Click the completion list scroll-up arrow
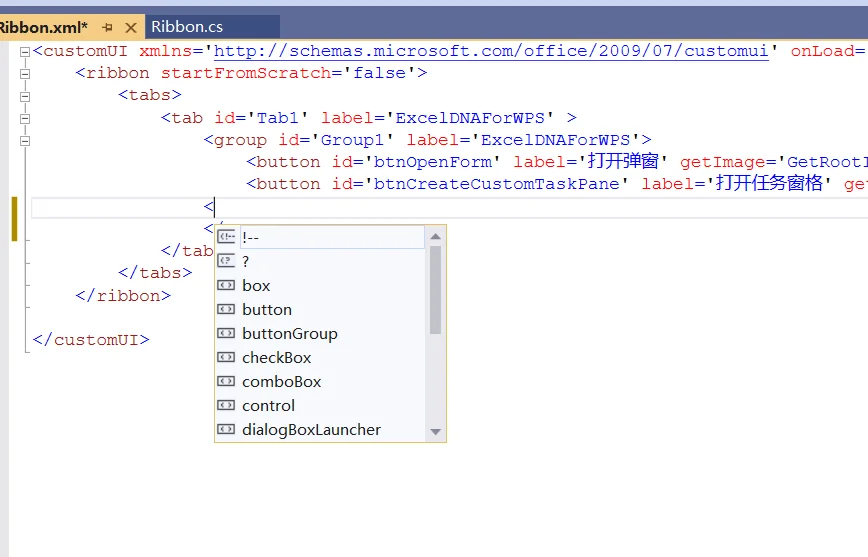This screenshot has height=557, width=868. click(436, 236)
